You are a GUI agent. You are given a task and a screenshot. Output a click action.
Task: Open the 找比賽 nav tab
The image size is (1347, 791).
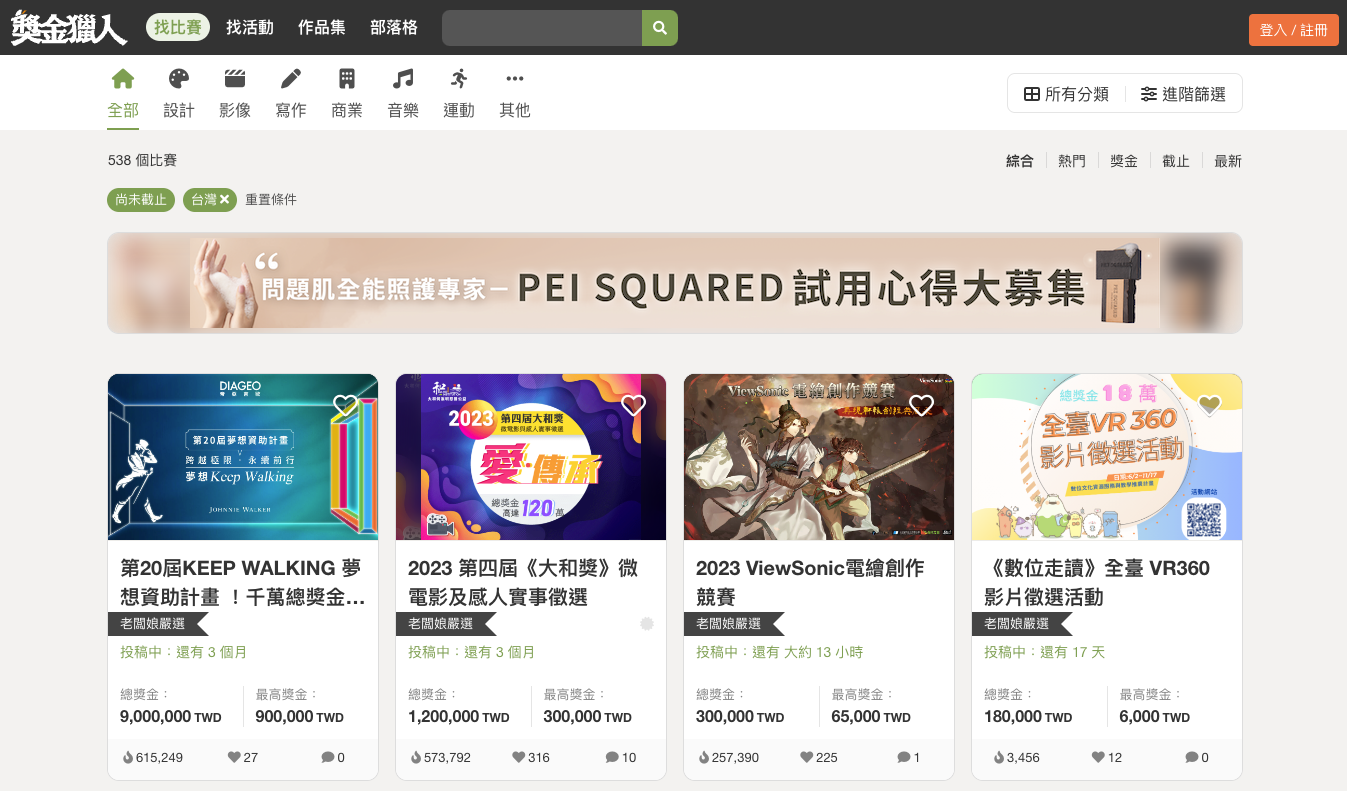(178, 27)
